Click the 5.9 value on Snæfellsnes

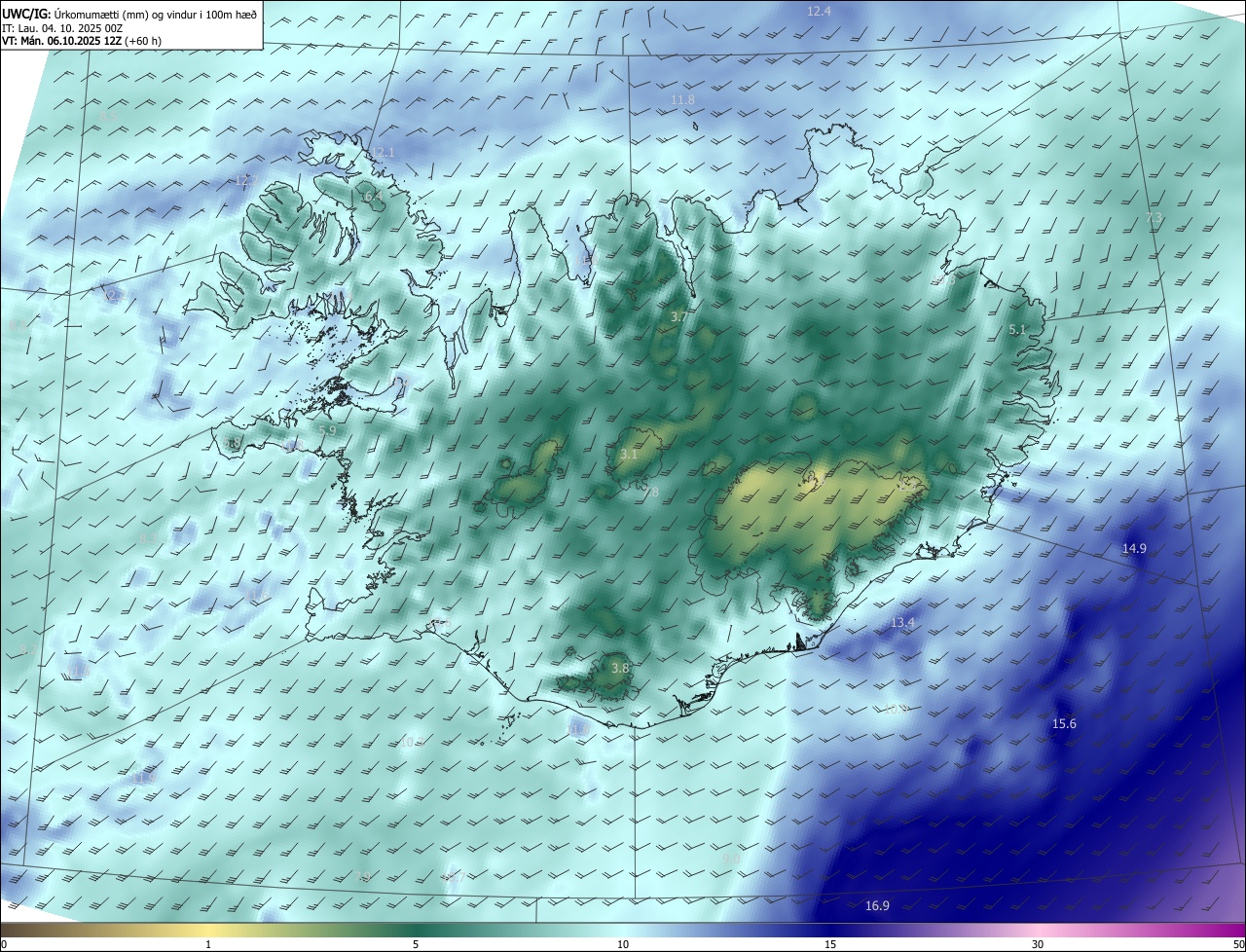(x=327, y=430)
